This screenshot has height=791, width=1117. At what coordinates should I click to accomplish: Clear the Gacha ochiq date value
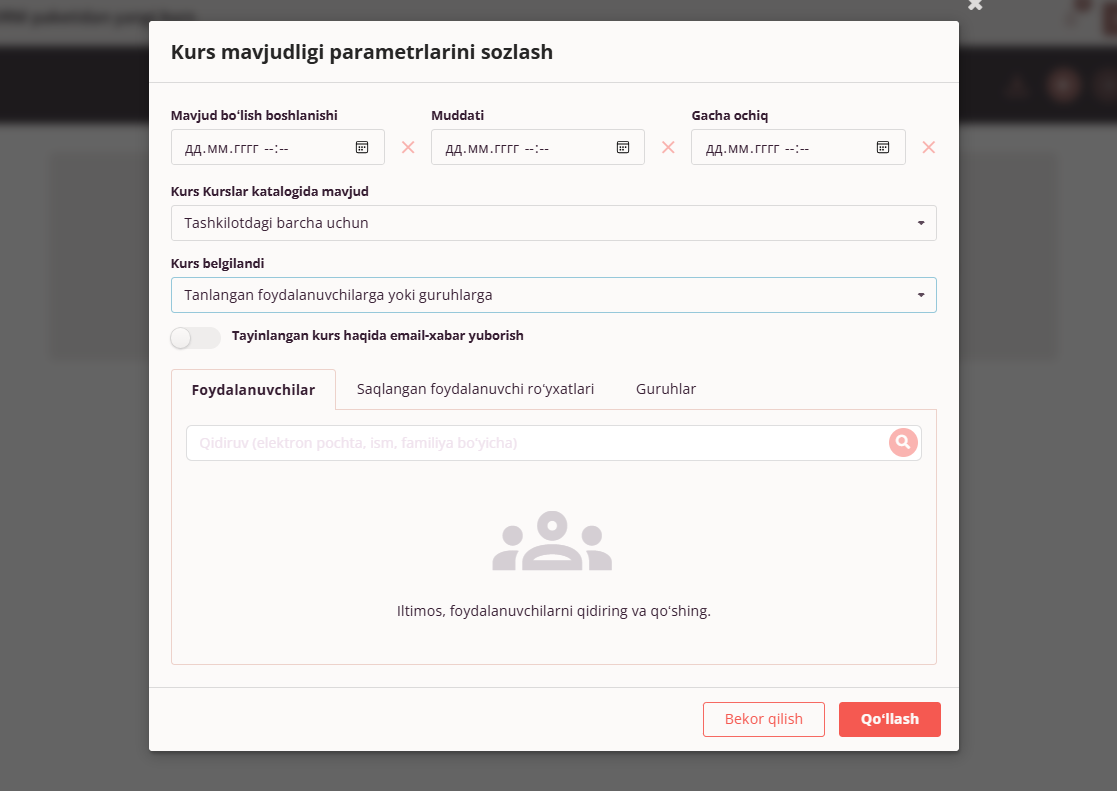point(929,148)
